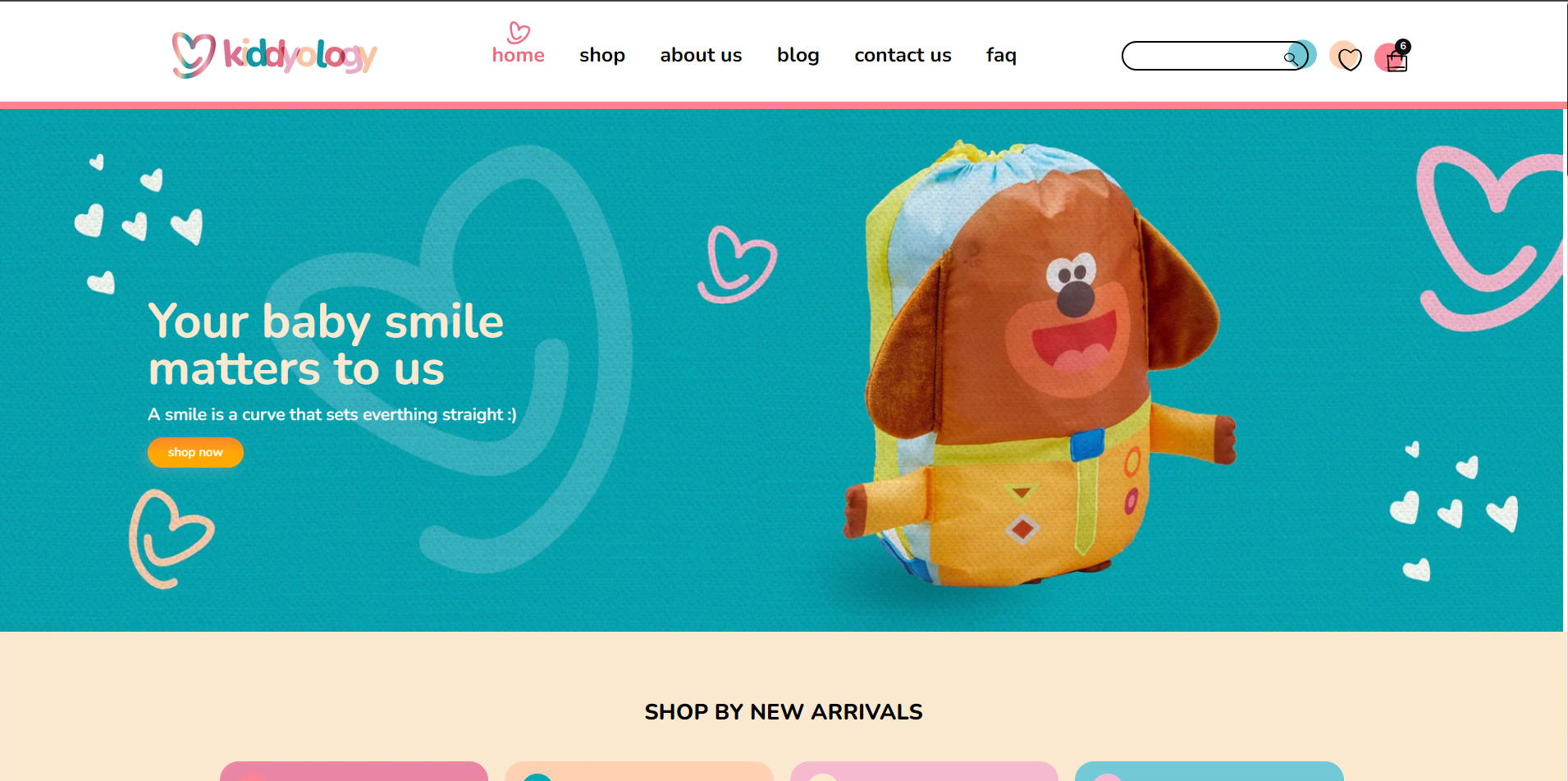Click the Your baby smile headline
The height and width of the screenshot is (781, 1568).
[326, 344]
